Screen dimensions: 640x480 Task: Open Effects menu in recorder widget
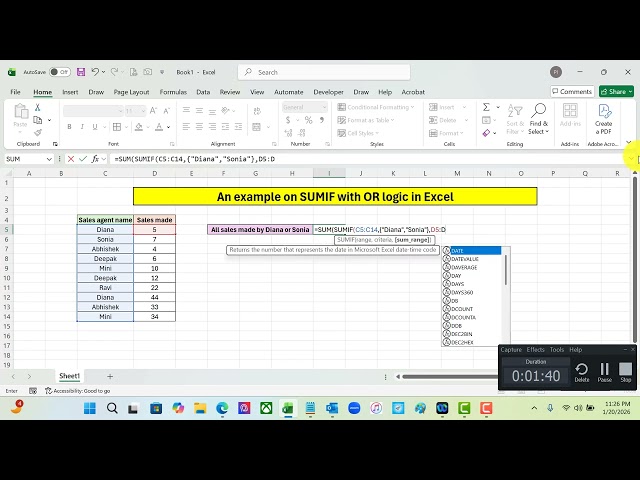coord(536,349)
